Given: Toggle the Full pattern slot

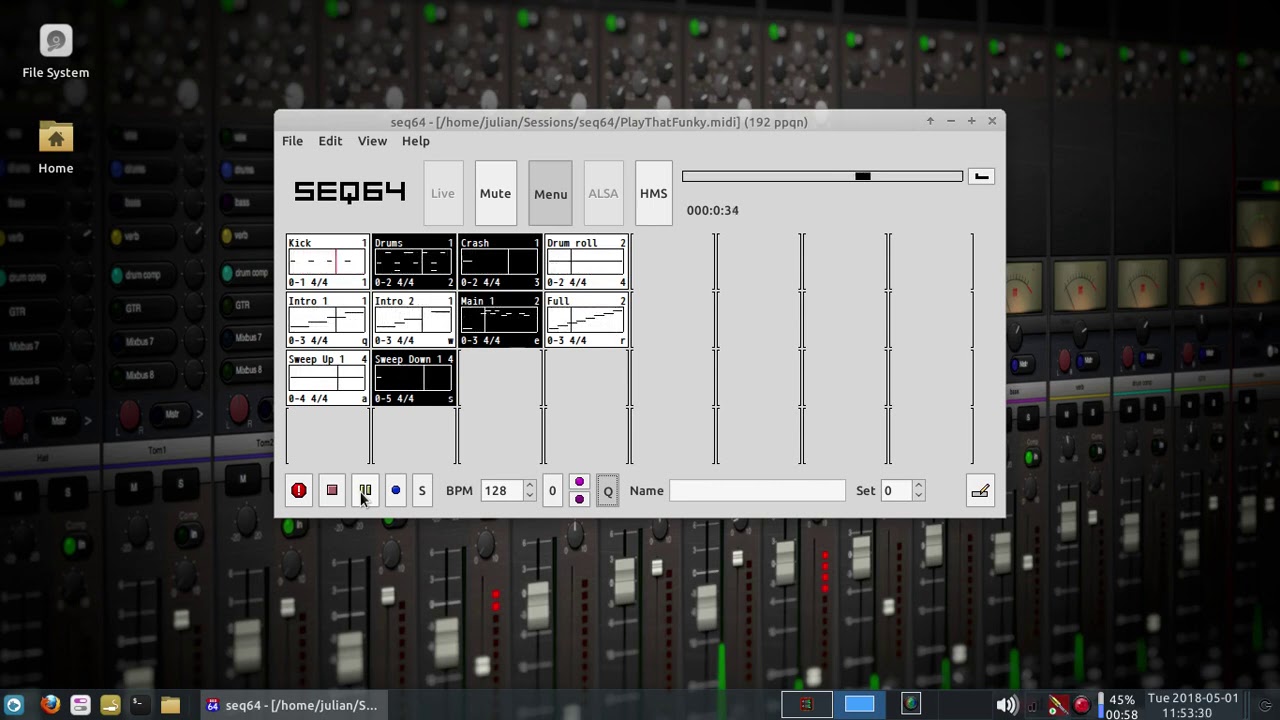Looking at the screenshot, I should (x=586, y=320).
